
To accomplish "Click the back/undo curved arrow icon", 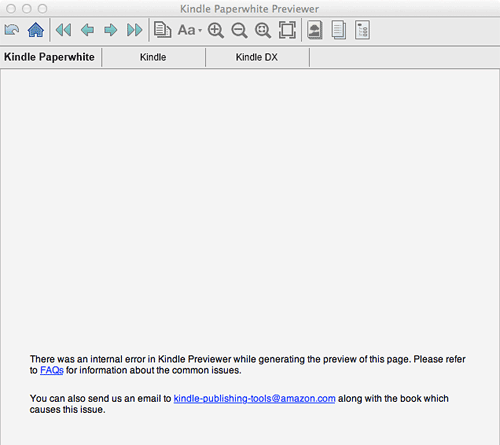I will [12, 30].
